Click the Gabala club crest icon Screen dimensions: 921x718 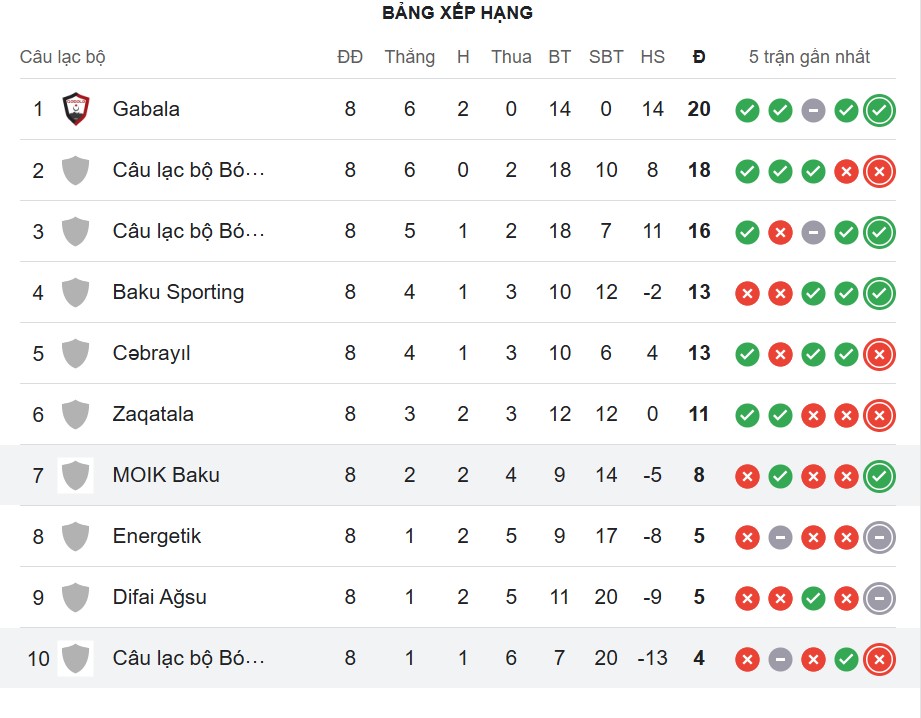click(76, 109)
